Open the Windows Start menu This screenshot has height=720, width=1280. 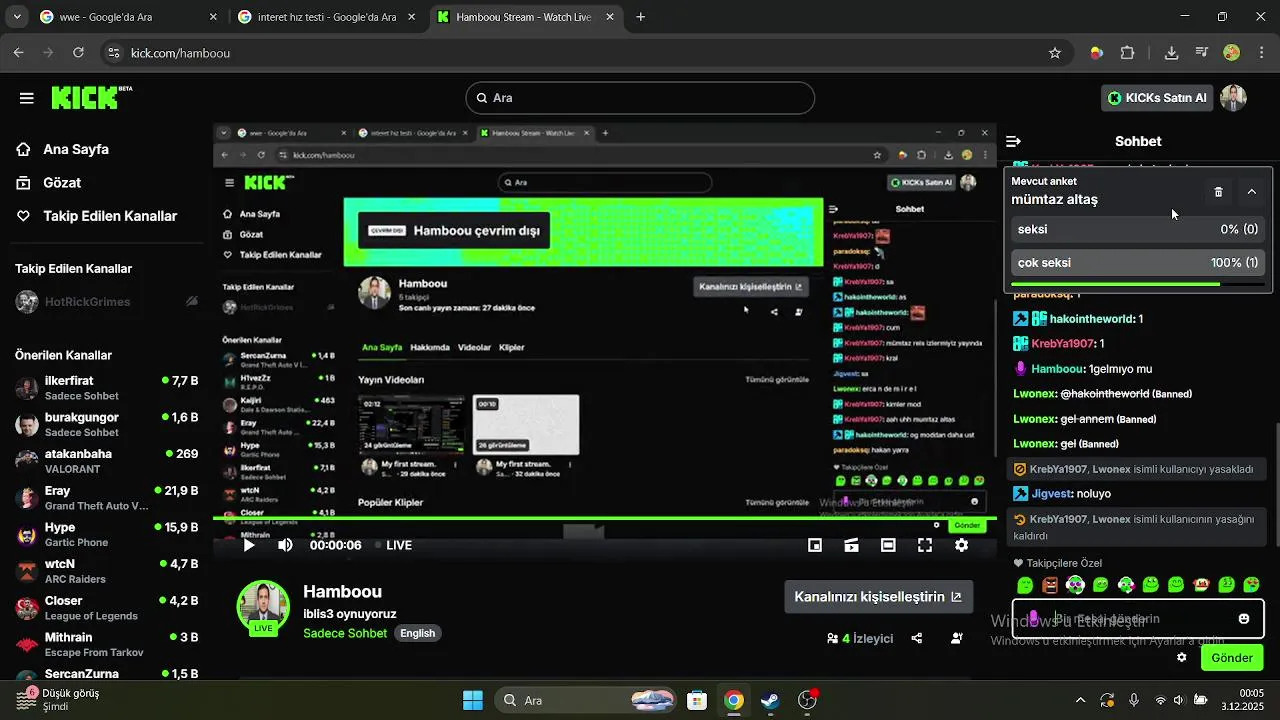(x=473, y=700)
